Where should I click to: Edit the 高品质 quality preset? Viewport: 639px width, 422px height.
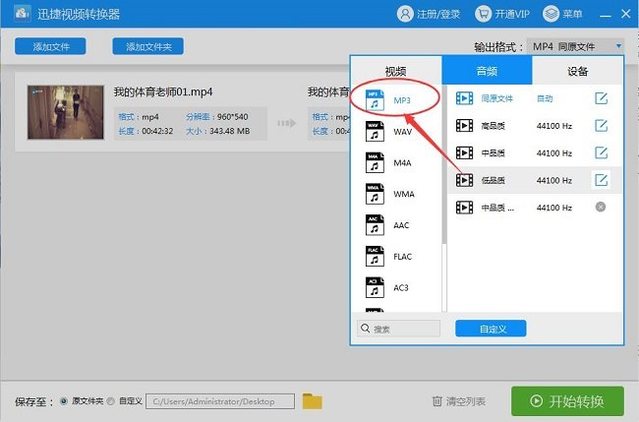coord(600,126)
